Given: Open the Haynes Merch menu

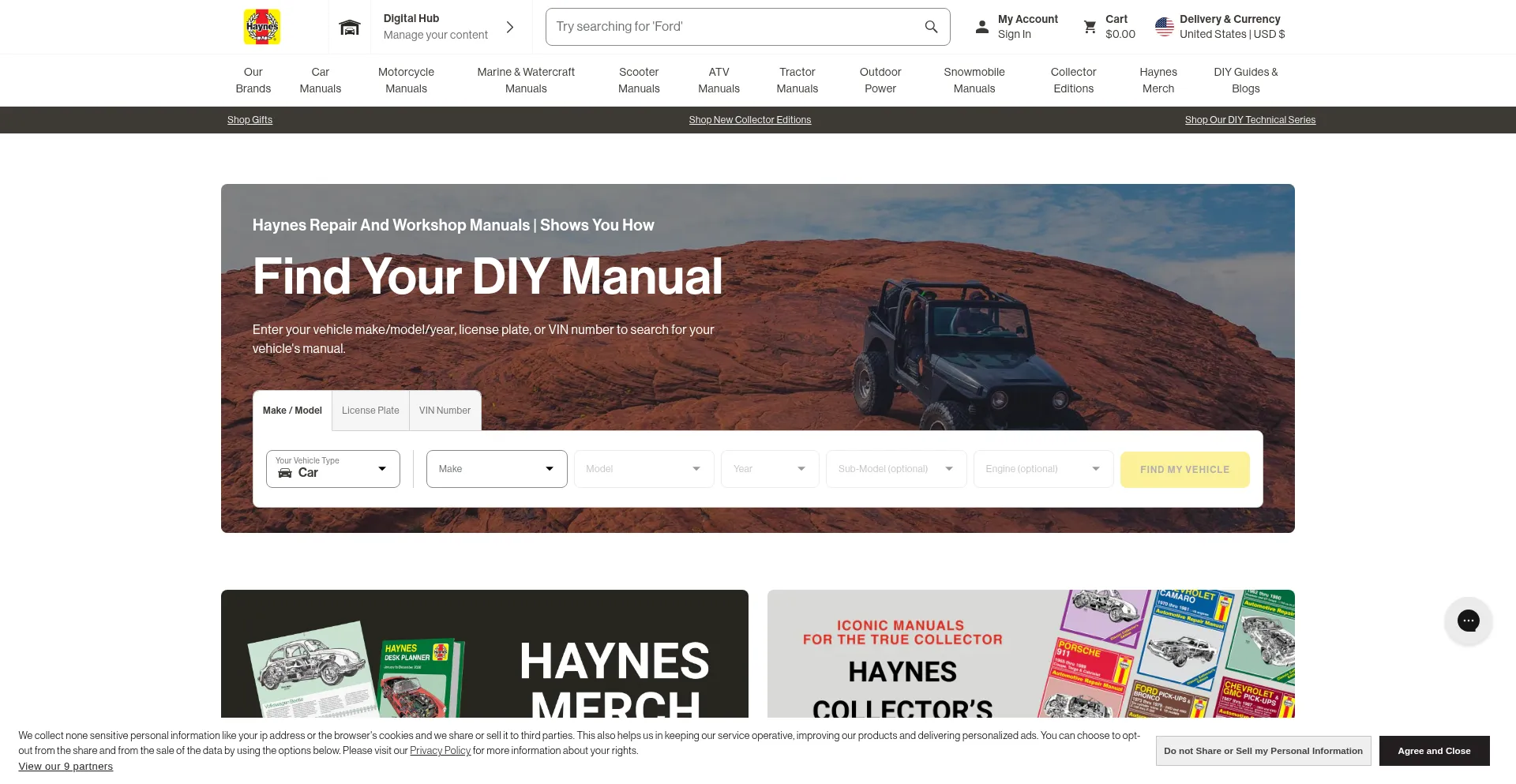Looking at the screenshot, I should pyautogui.click(x=1158, y=81).
